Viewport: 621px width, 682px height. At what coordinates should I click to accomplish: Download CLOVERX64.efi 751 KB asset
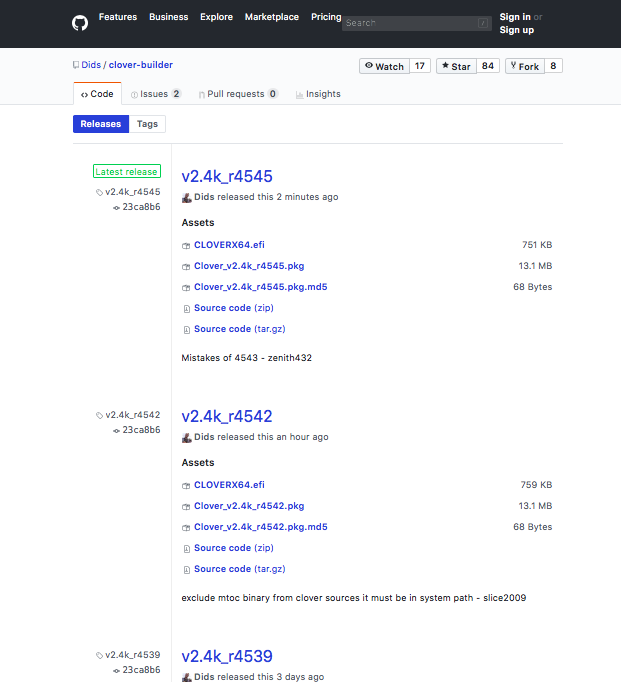[x=229, y=245]
